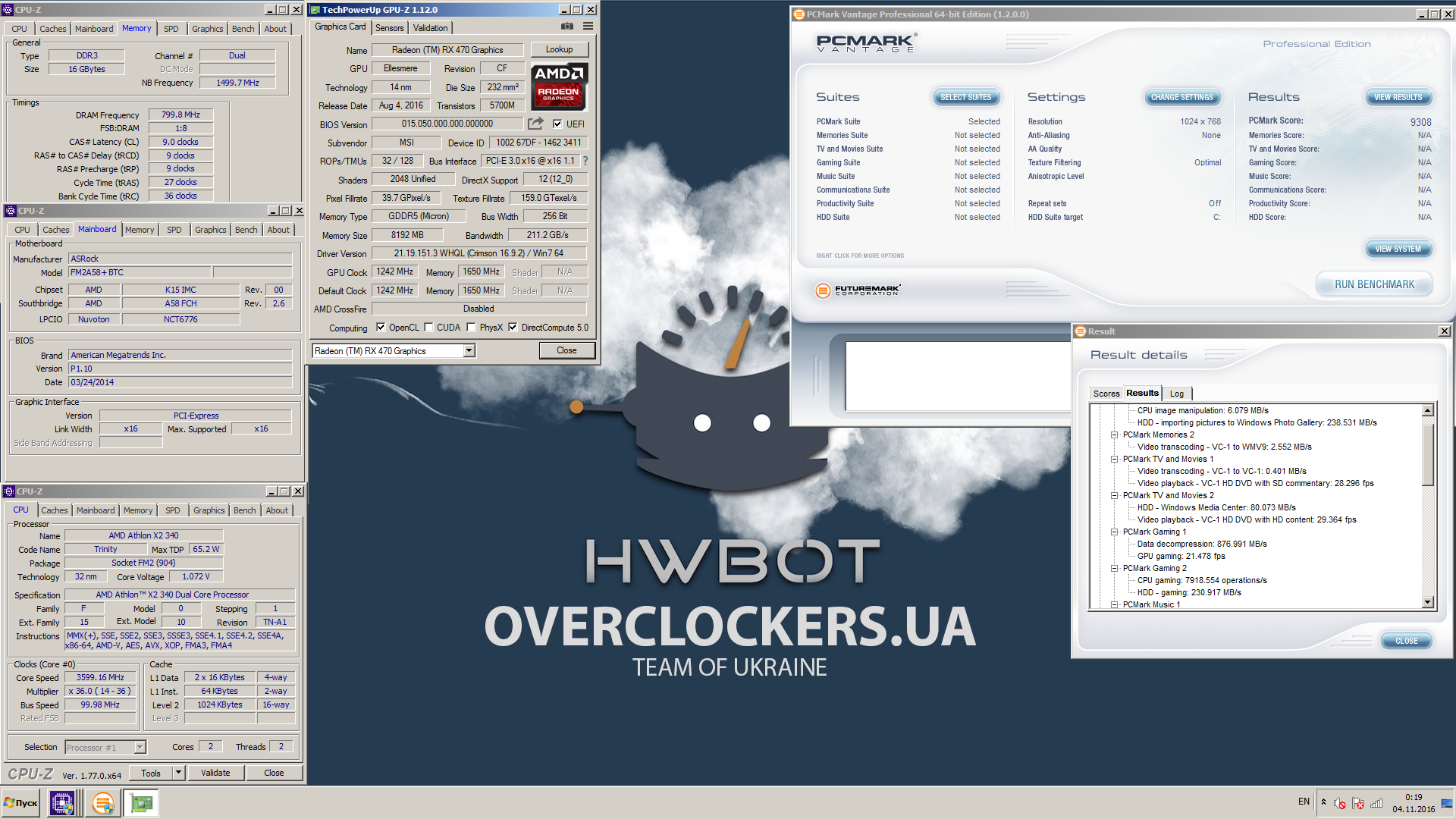The image size is (1456, 819).
Task: Switch to the Validation tab in GPU-Z
Action: (x=430, y=28)
